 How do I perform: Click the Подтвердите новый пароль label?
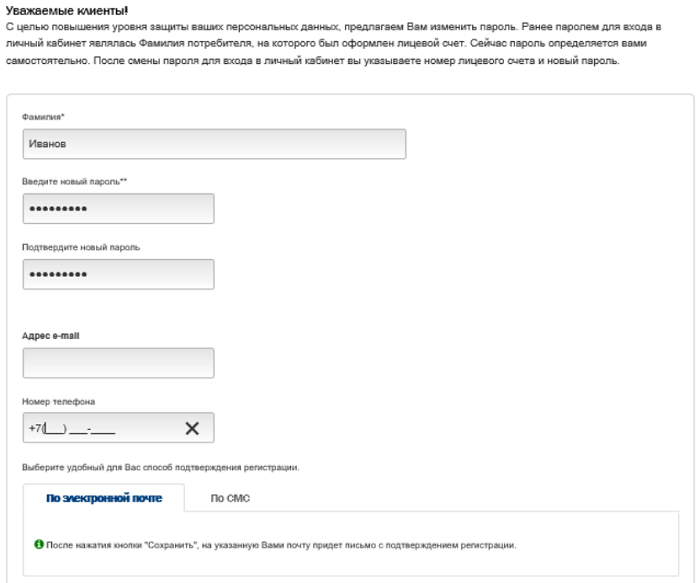point(80,247)
